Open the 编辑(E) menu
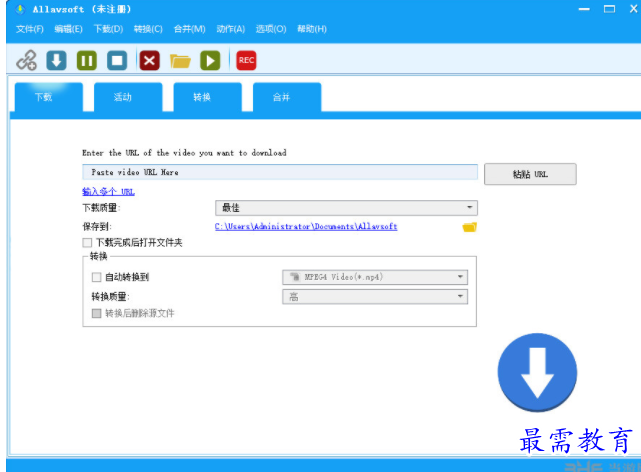 point(68,29)
